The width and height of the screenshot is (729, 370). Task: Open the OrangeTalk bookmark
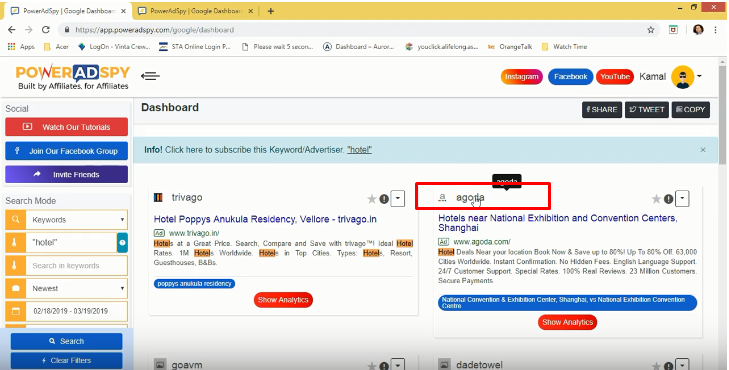510,46
